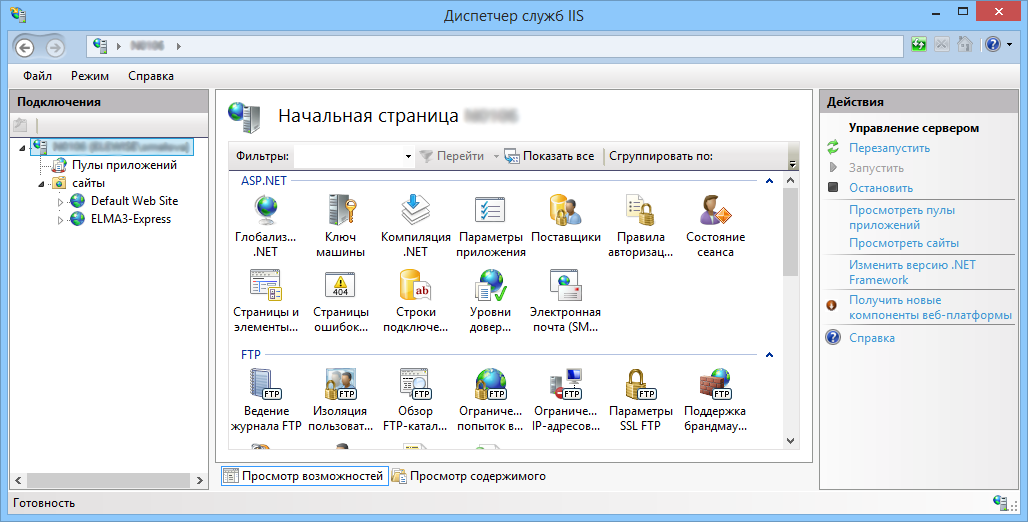The image size is (1028, 522).
Task: Open Правила авторизации feature icon
Action: [x=640, y=211]
